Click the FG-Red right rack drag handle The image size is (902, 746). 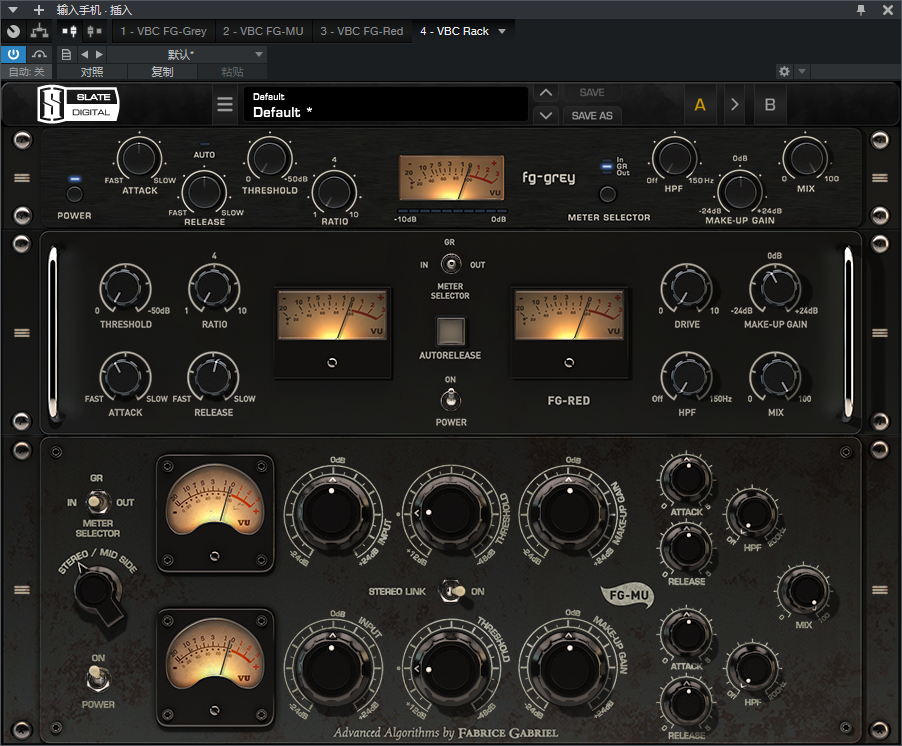880,333
